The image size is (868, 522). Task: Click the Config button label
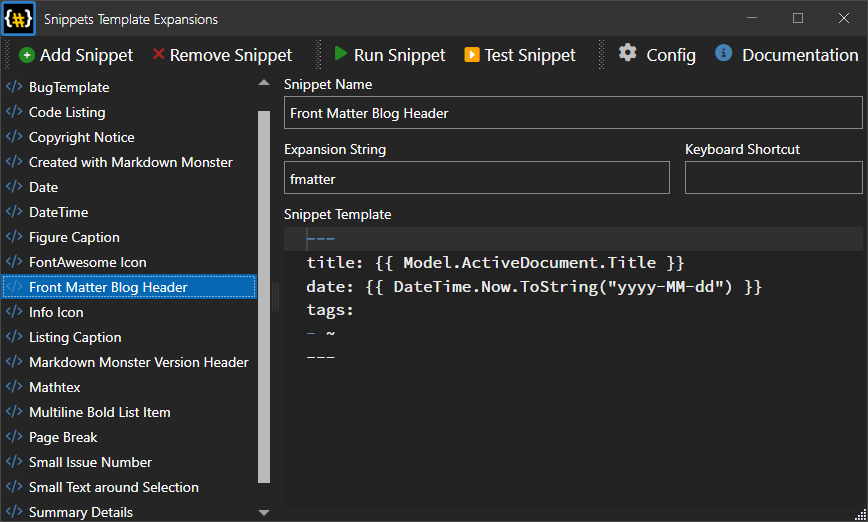(x=671, y=55)
